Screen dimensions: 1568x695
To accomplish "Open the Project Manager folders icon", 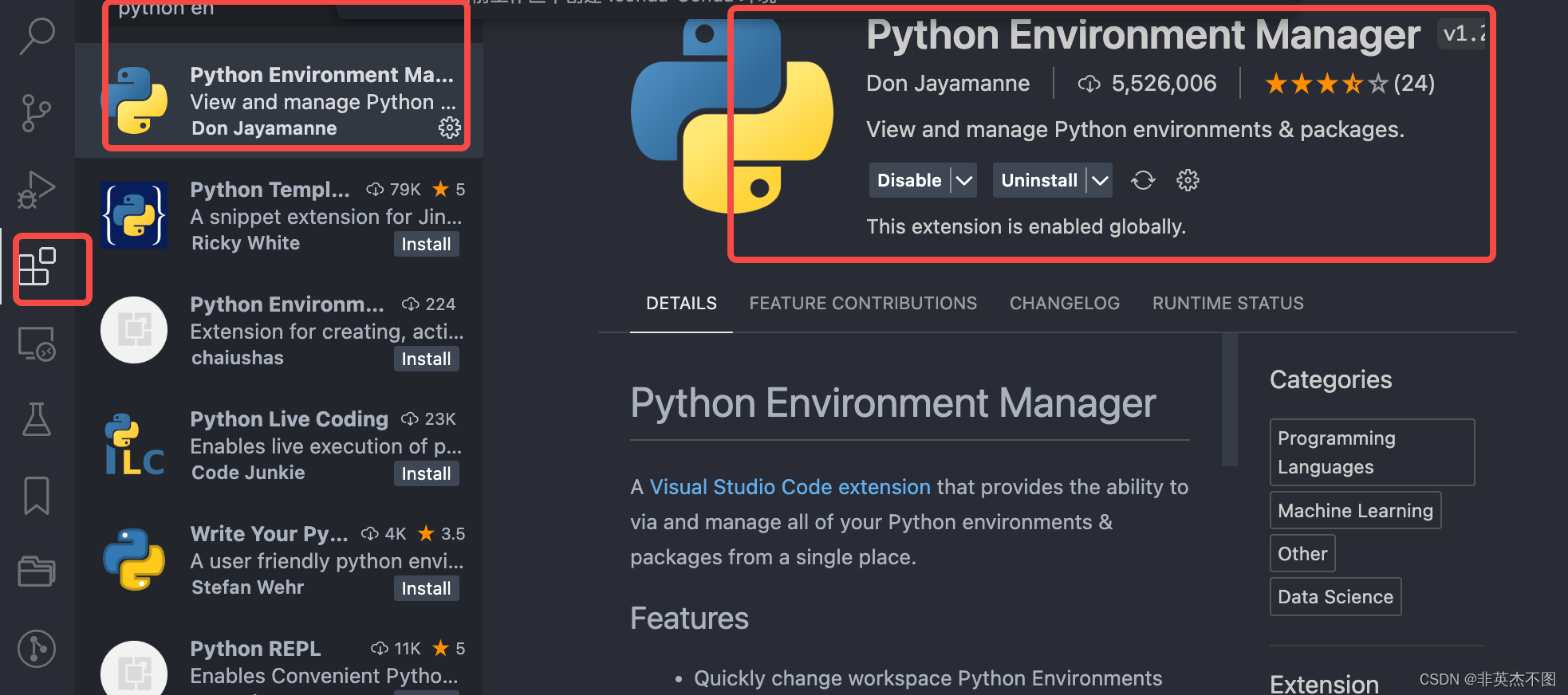I will coord(37,571).
